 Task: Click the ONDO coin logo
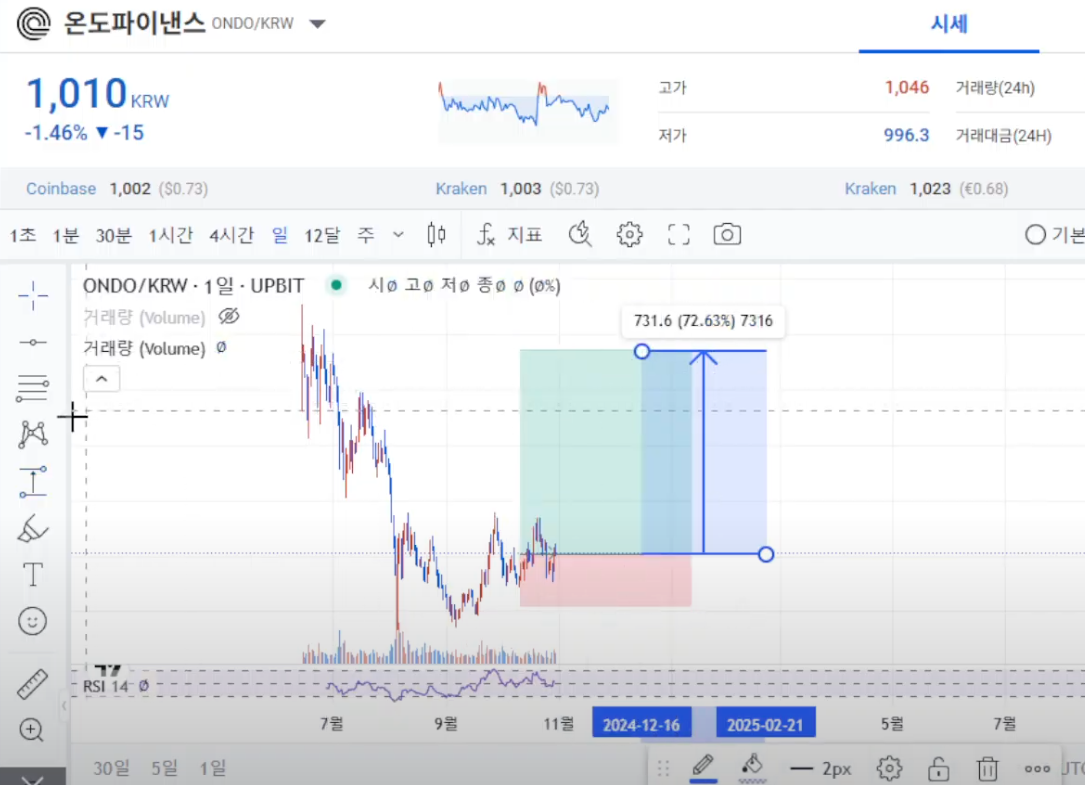coord(33,23)
